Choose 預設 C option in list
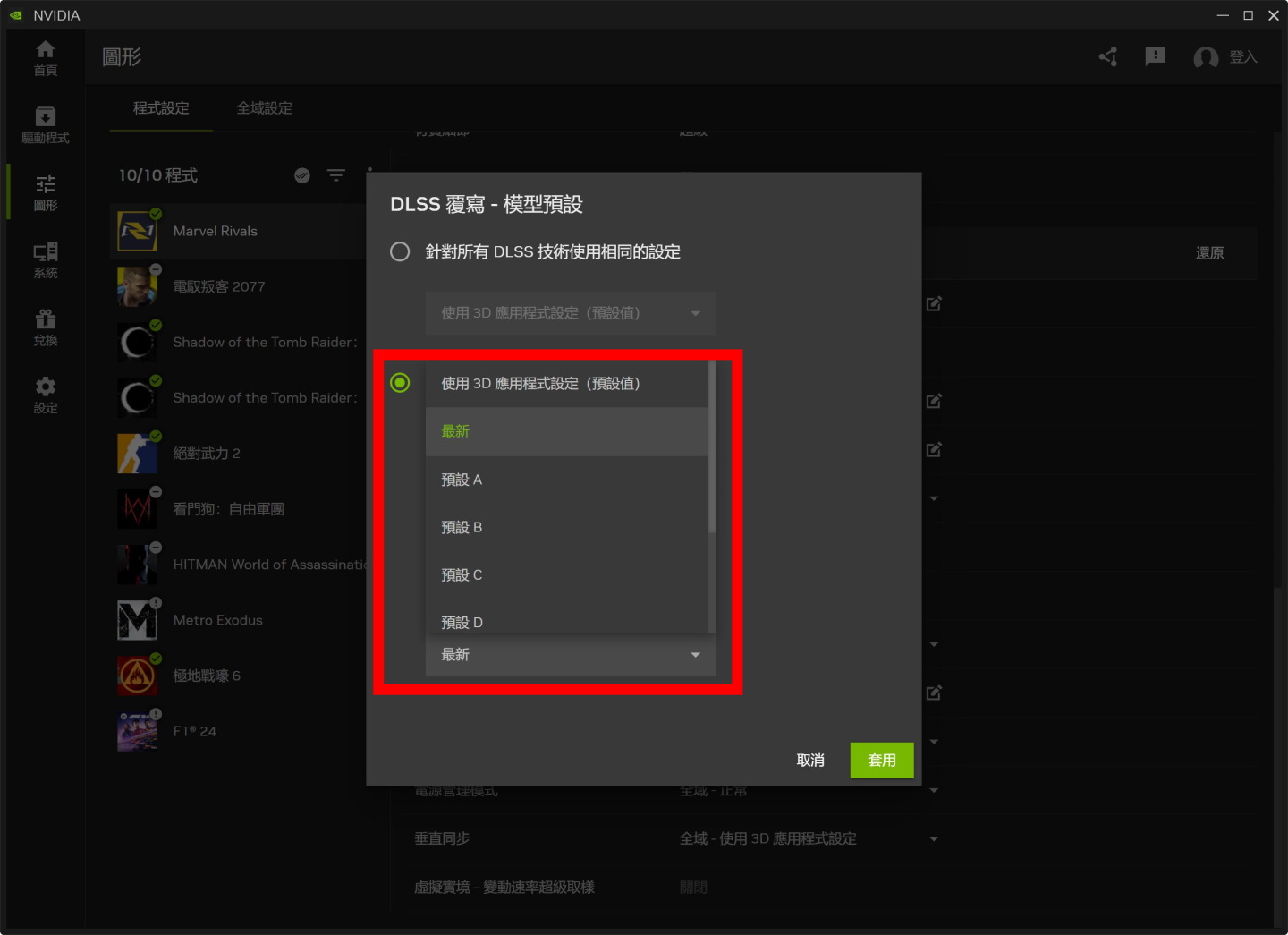The image size is (1288, 935). 567,574
